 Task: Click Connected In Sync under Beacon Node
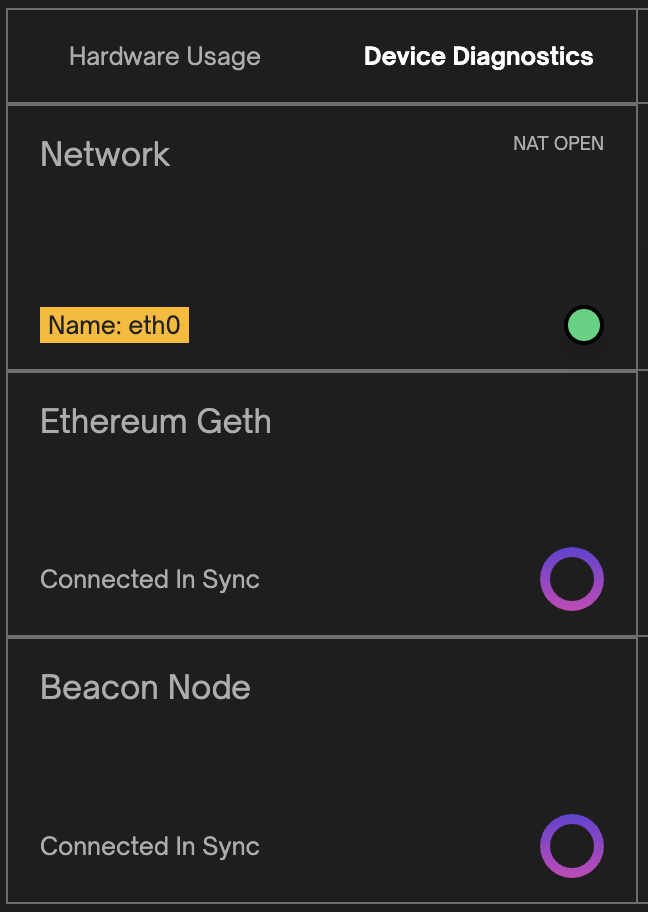(x=150, y=847)
